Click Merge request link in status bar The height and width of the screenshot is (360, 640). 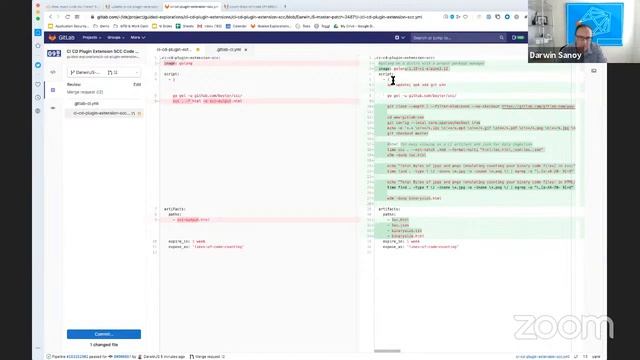coord(207,357)
